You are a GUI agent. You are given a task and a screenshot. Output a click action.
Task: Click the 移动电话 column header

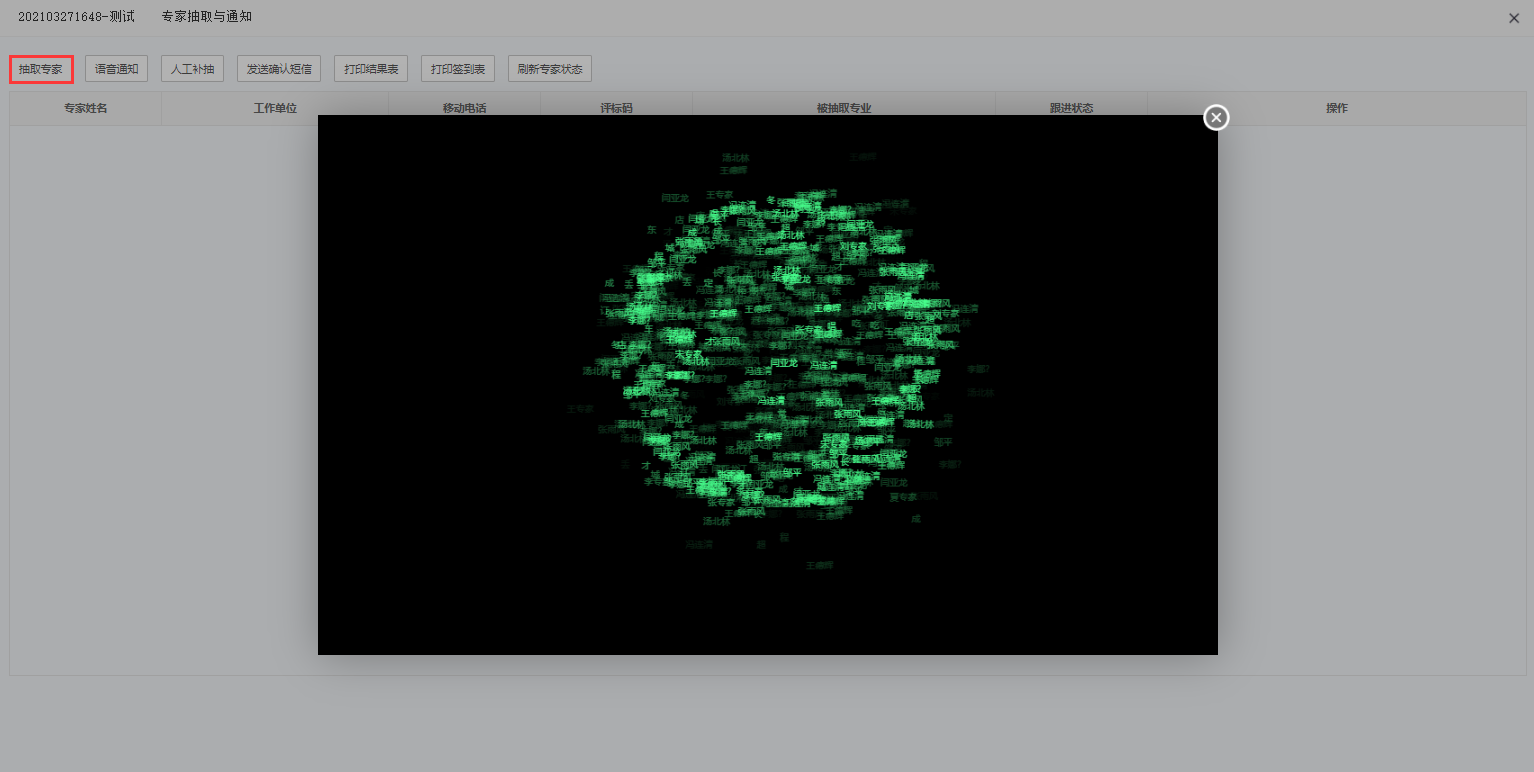coord(464,108)
